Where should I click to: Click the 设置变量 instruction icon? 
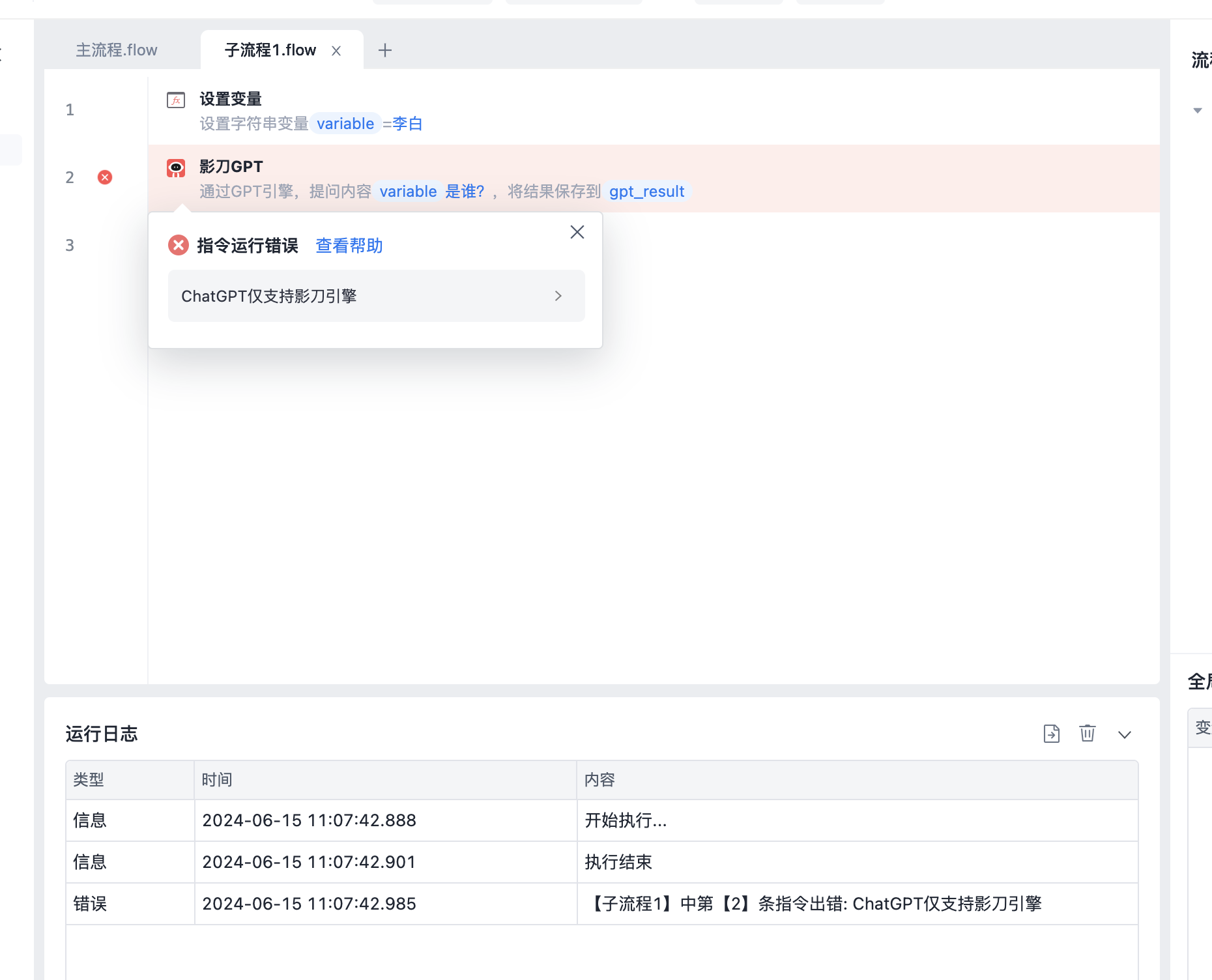[x=176, y=100]
